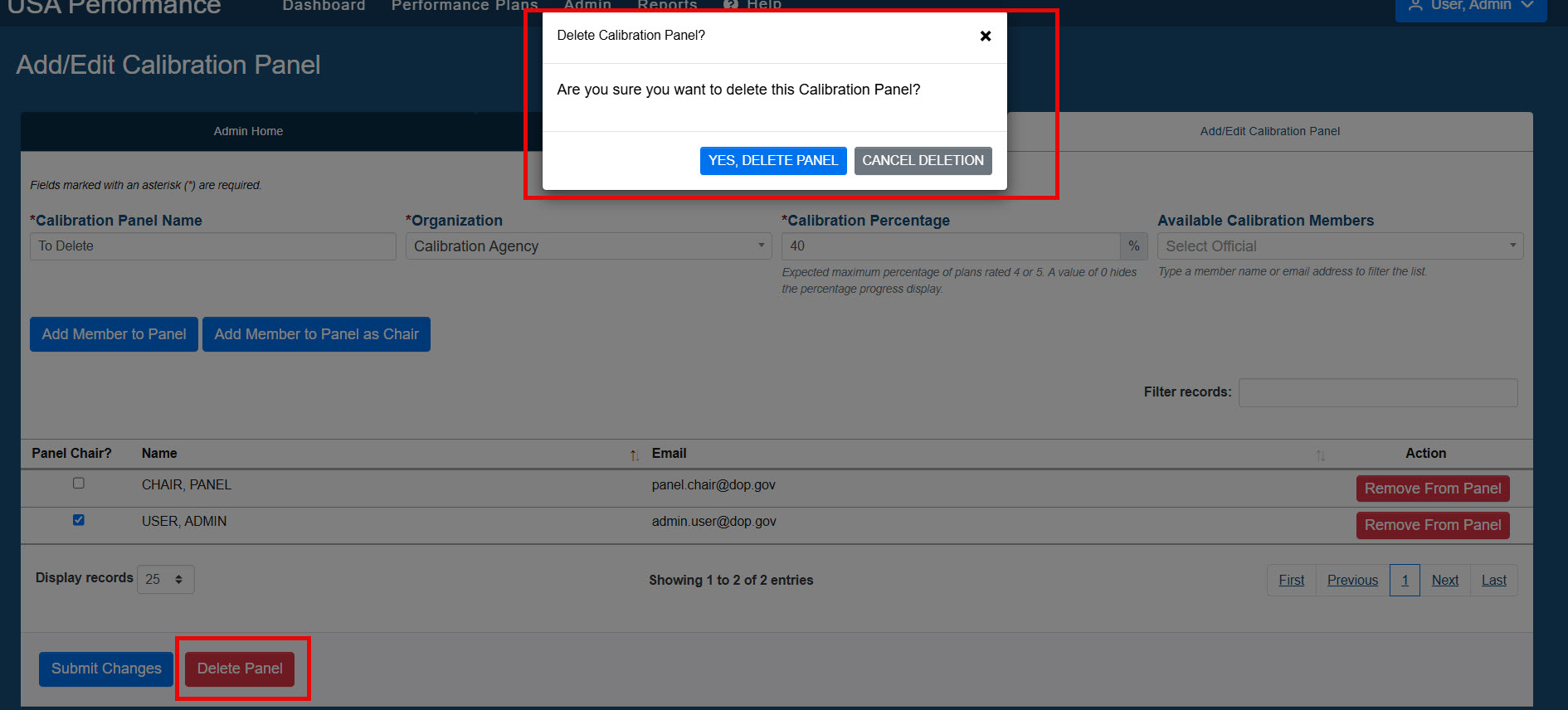Click panel.chair@dop.gov email cell
Screen dimensions: 1568x710
click(x=713, y=484)
